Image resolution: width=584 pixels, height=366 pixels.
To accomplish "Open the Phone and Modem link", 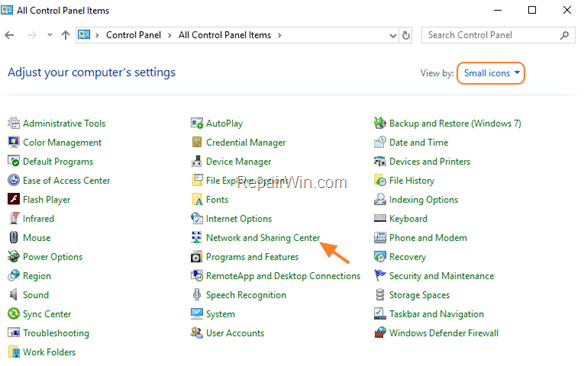I will (428, 238).
